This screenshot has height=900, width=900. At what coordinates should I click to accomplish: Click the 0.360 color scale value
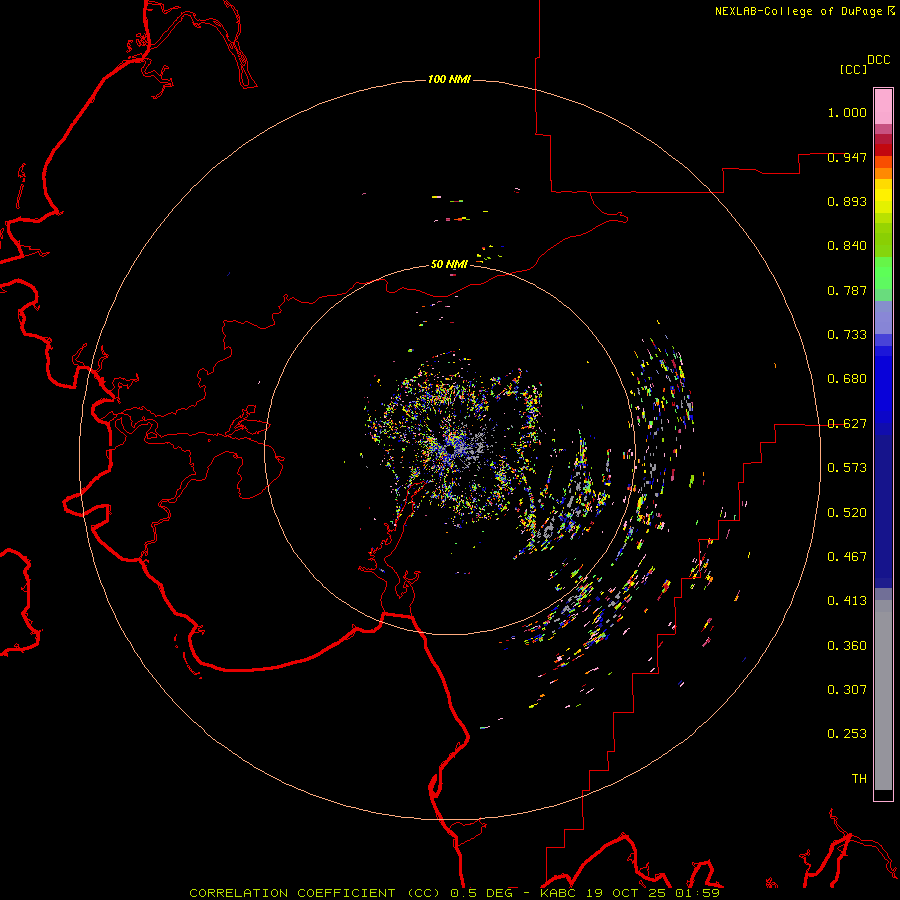847,646
